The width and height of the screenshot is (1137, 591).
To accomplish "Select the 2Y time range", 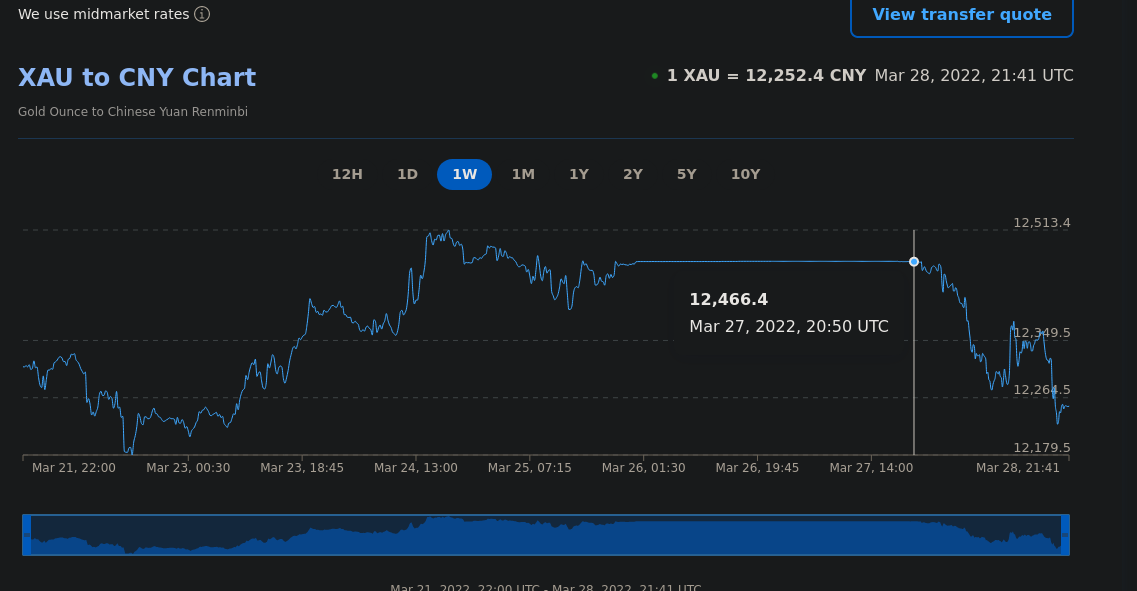I will click(633, 174).
